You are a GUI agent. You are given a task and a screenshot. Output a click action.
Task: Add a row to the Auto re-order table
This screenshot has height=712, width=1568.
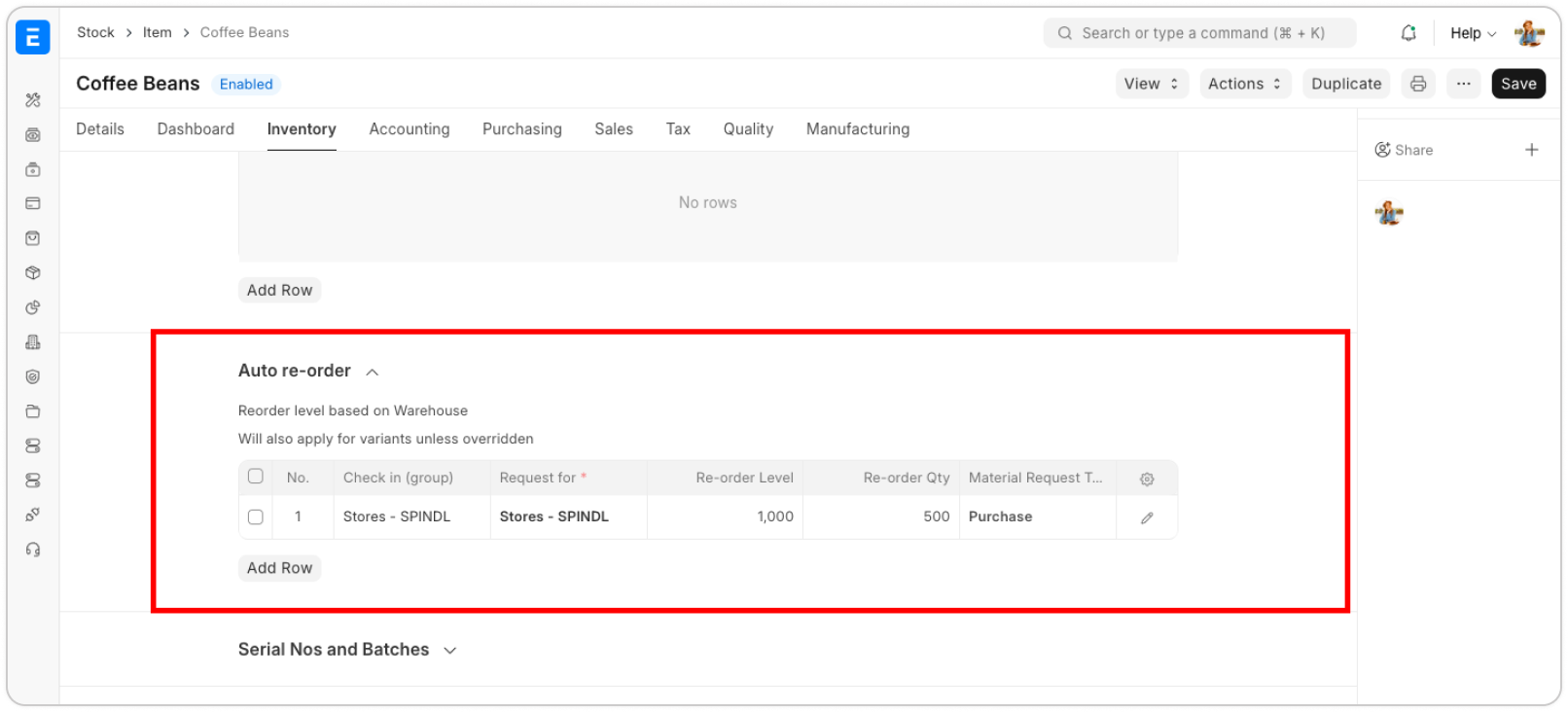pyautogui.click(x=280, y=568)
